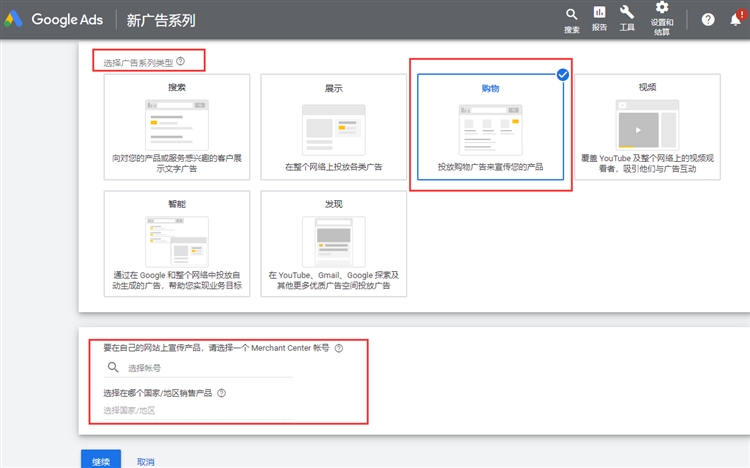The width and height of the screenshot is (750, 468).
Task: Click text 在整个网络上投放各类广告
Action: pyautogui.click(x=333, y=167)
